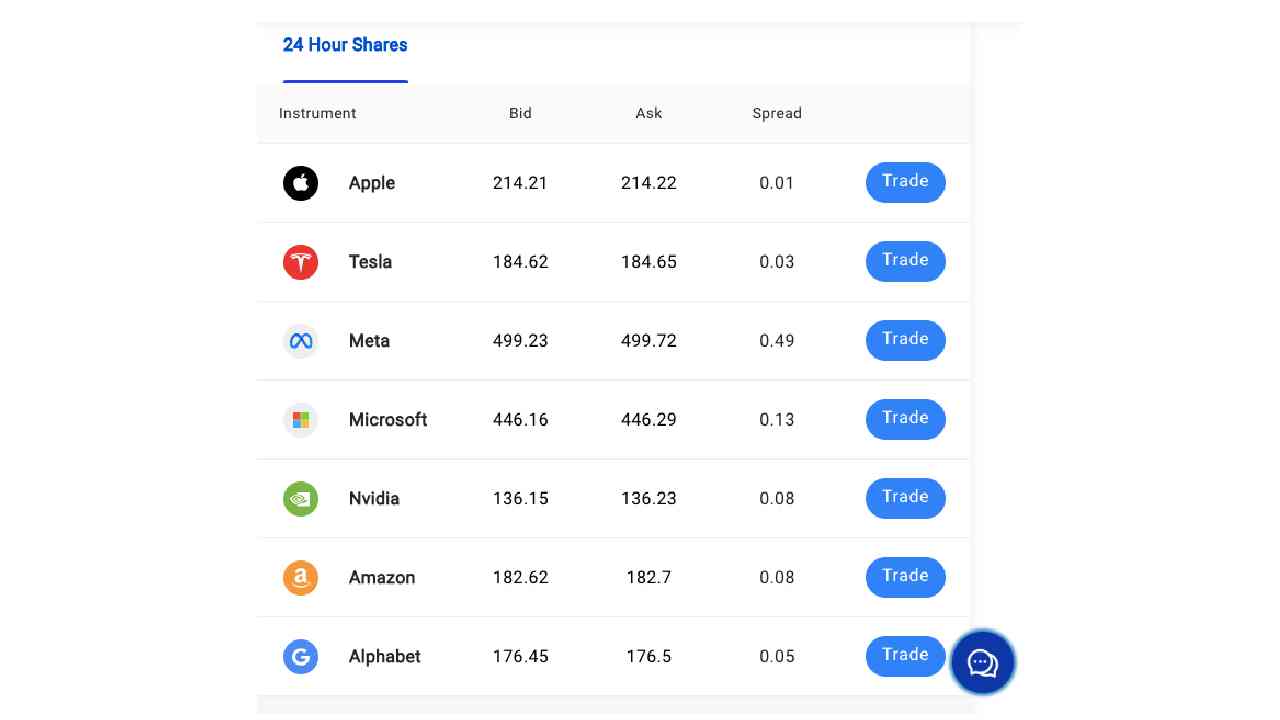Click the Apple logo icon
Image resolution: width=1280 pixels, height=720 pixels.
[300, 183]
